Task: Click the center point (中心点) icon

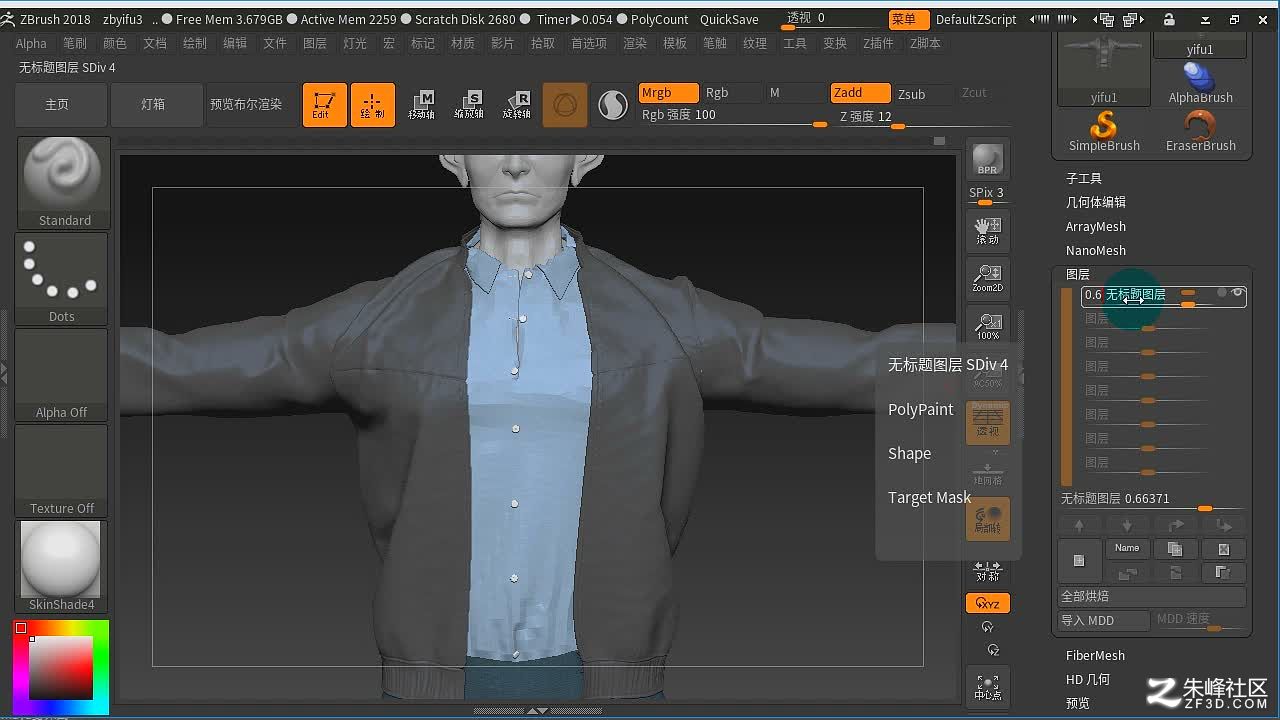Action: (988, 687)
